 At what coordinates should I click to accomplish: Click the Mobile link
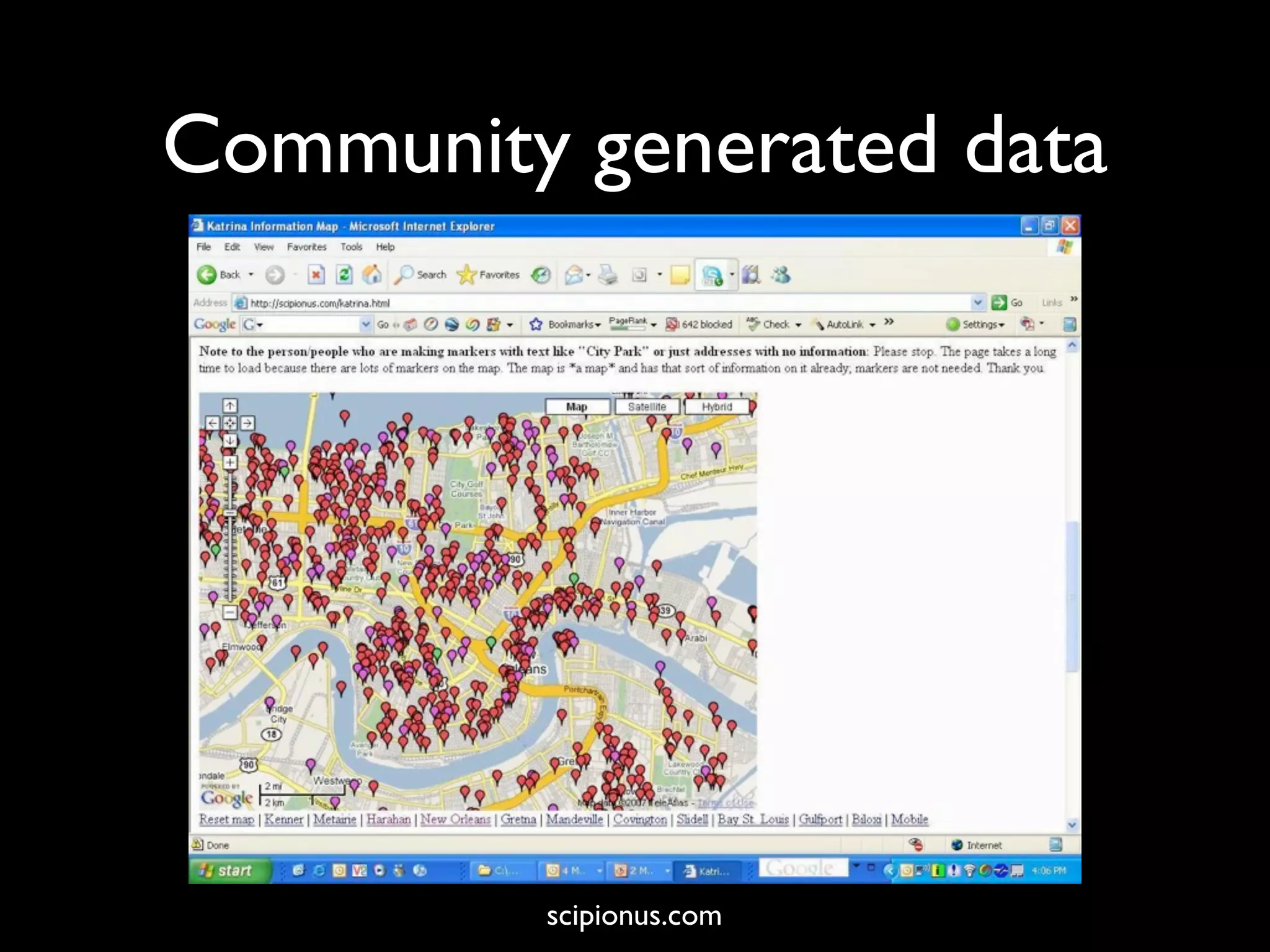click(x=910, y=819)
